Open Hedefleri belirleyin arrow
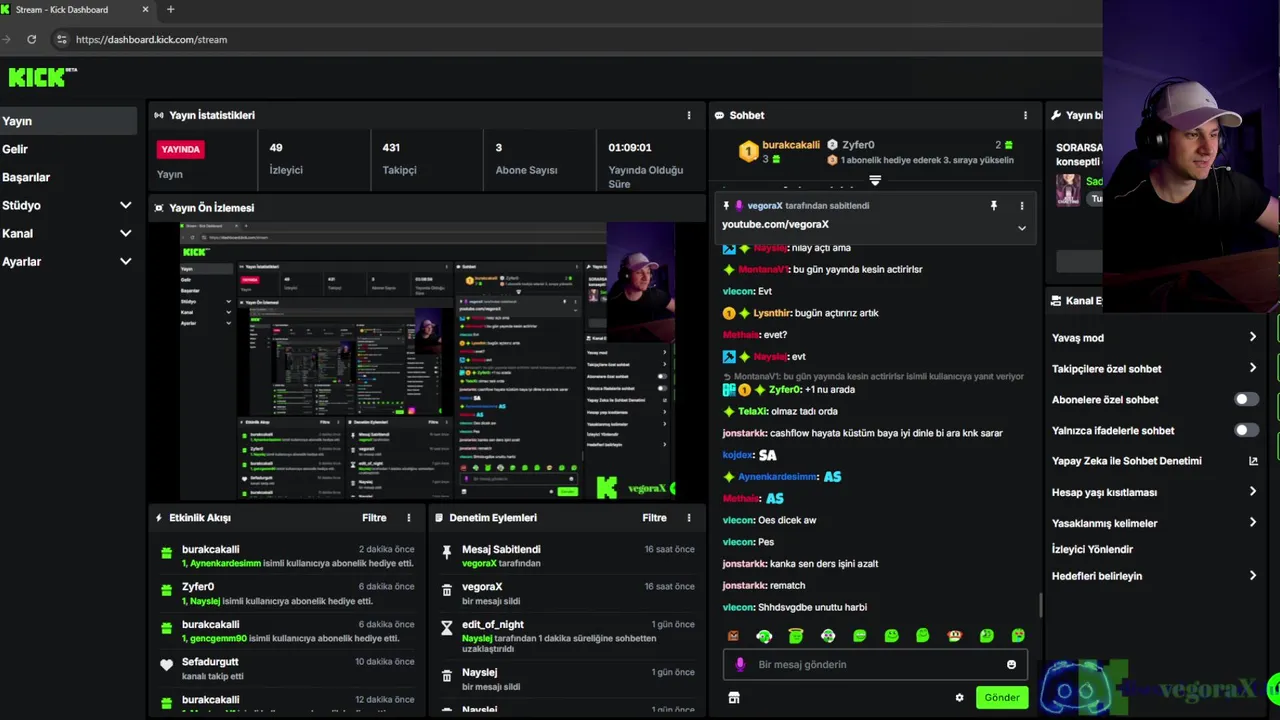Screen dimensions: 1280x720 (1252, 575)
